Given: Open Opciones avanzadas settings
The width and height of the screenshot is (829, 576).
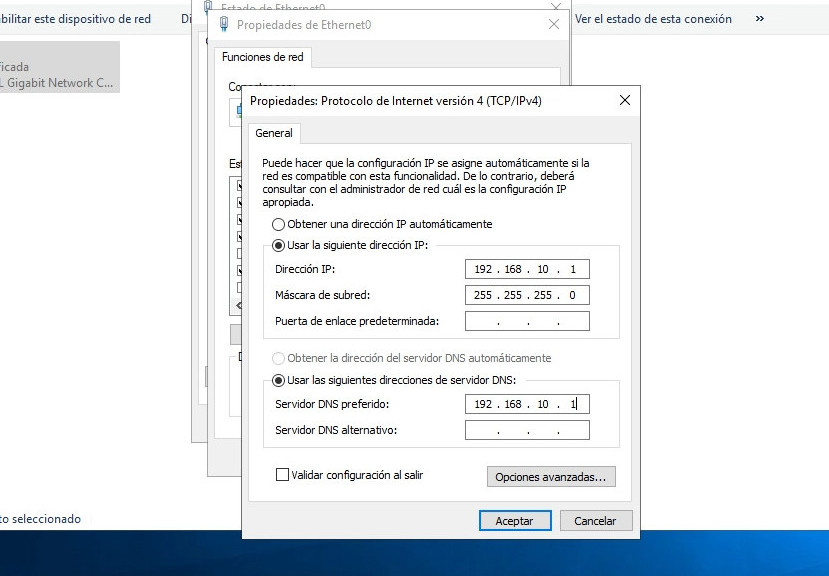Looking at the screenshot, I should pos(550,477).
